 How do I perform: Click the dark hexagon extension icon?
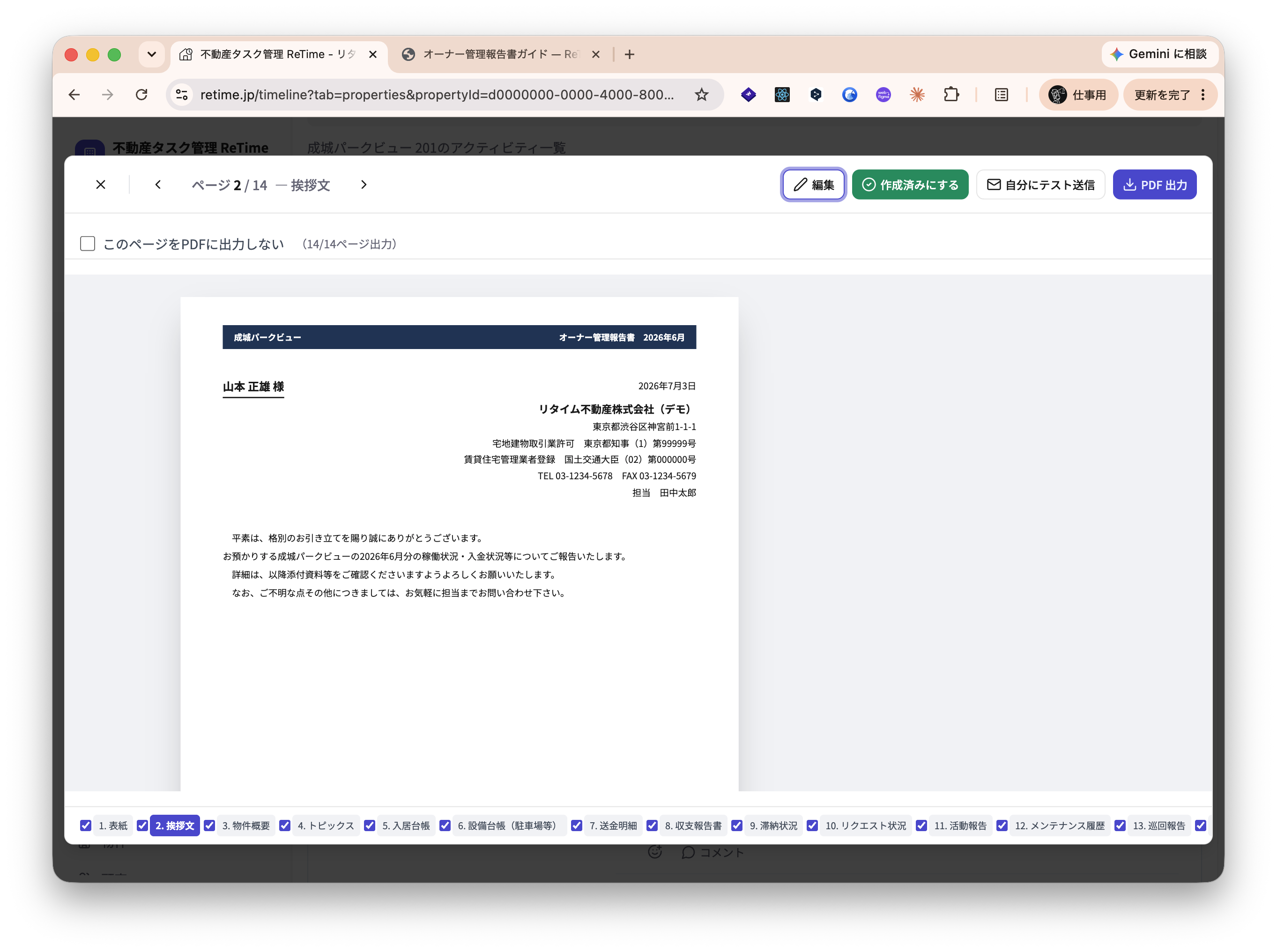click(x=816, y=95)
